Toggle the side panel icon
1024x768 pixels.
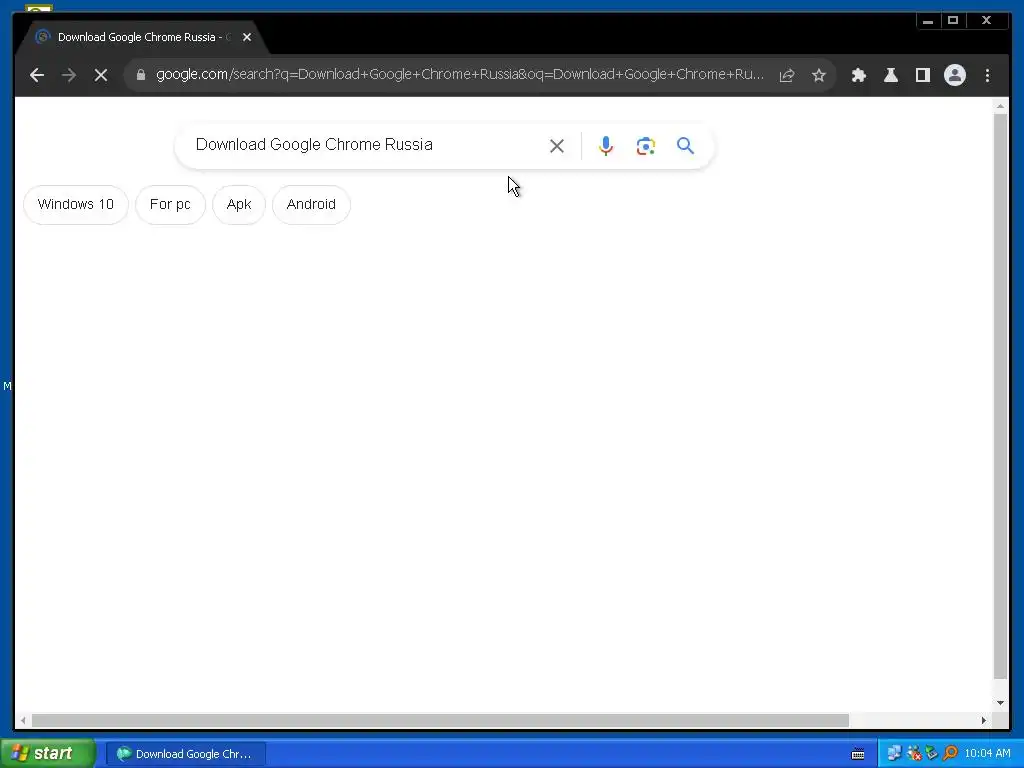tap(923, 75)
